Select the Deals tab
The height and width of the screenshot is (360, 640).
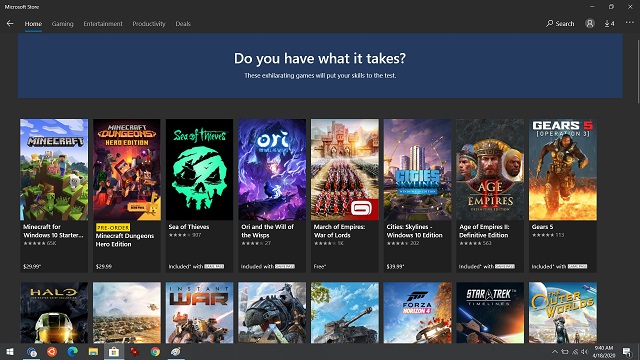183,24
